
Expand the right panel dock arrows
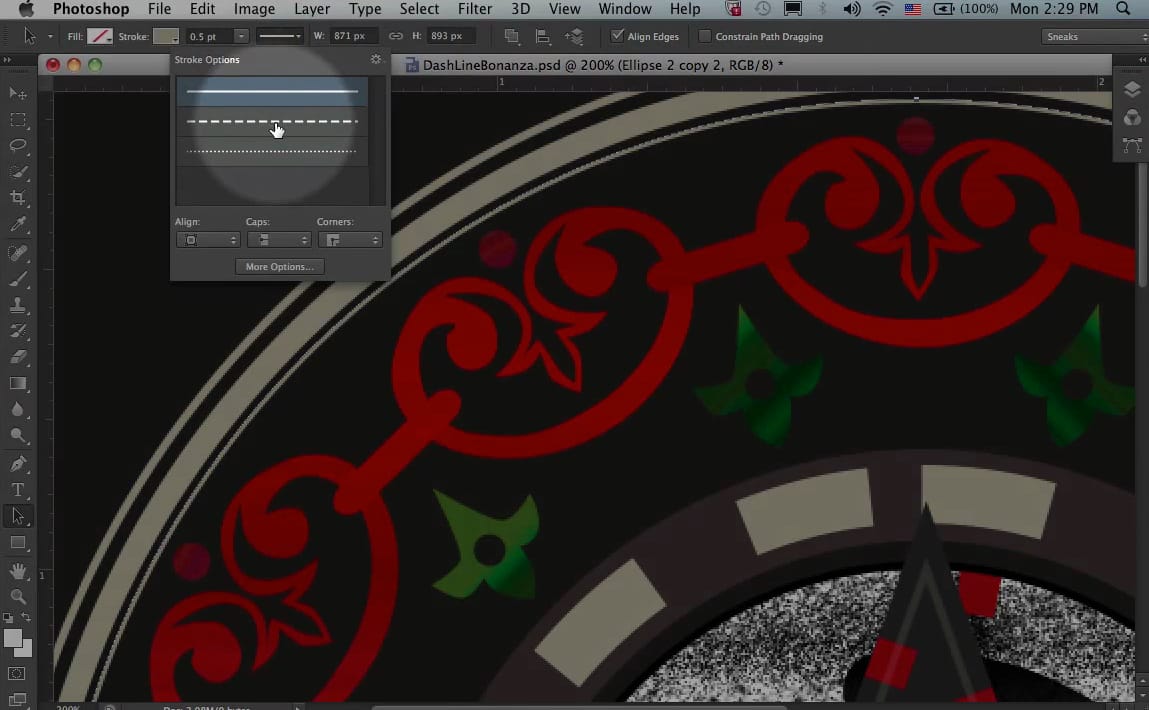point(1142,60)
